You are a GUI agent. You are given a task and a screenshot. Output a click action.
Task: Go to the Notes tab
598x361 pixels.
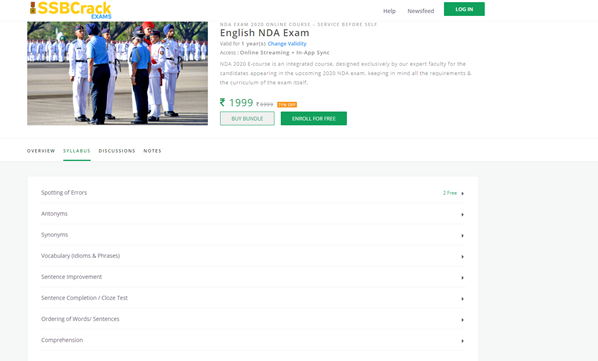(x=152, y=151)
